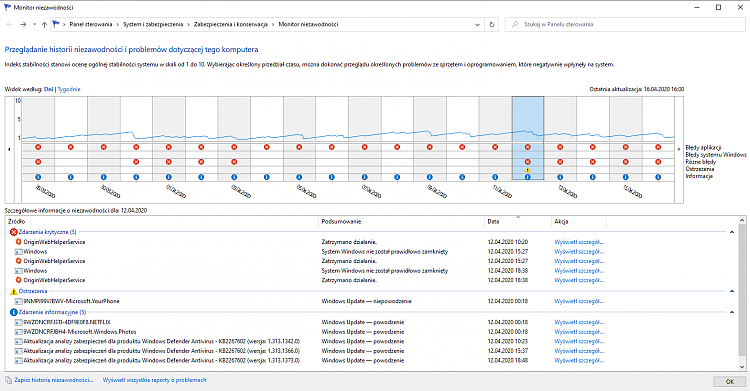Sort list by Podsumowanie column header
This screenshot has width=750, height=391.
click(x=401, y=222)
